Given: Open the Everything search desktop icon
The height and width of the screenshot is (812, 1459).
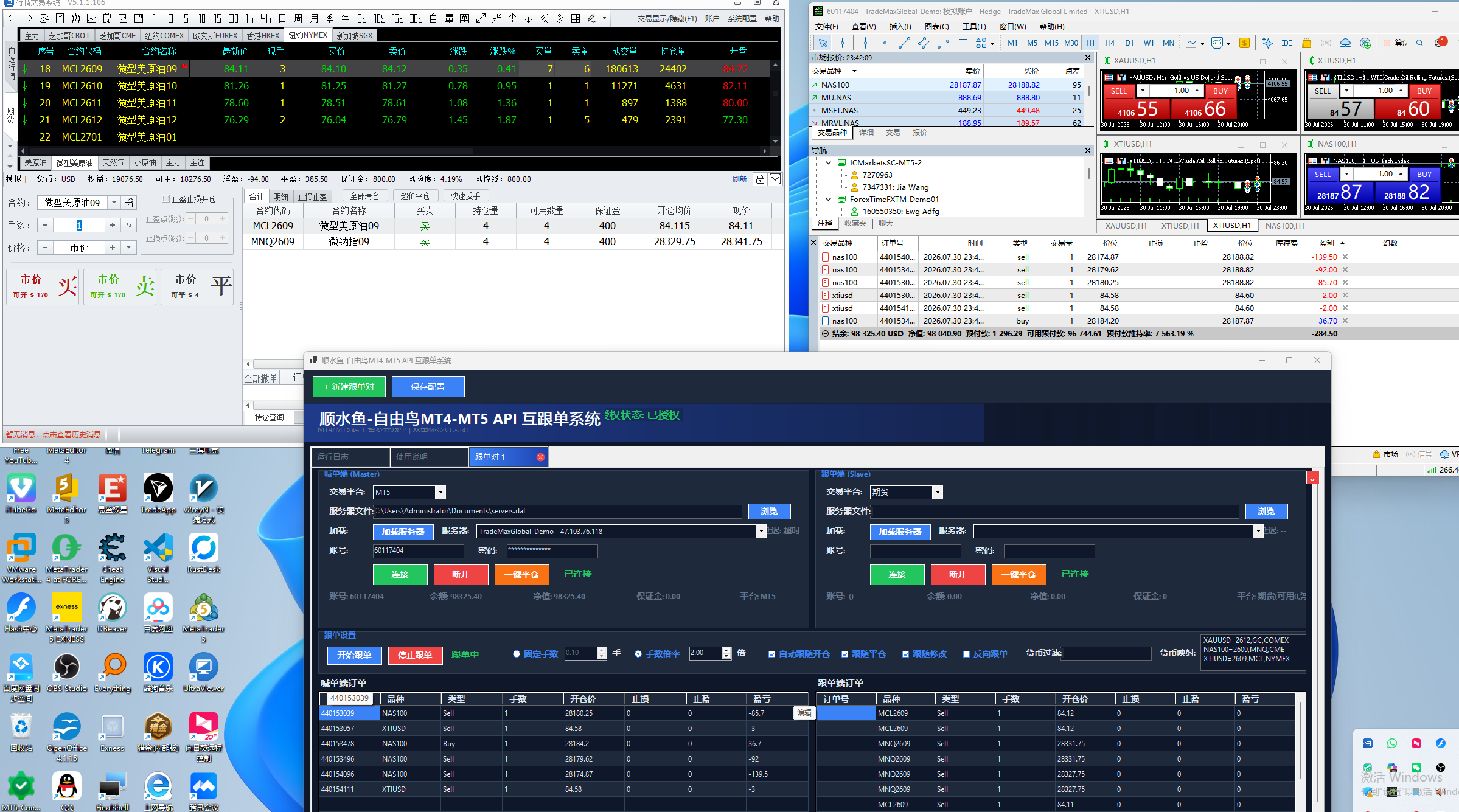Looking at the screenshot, I should click(x=113, y=671).
